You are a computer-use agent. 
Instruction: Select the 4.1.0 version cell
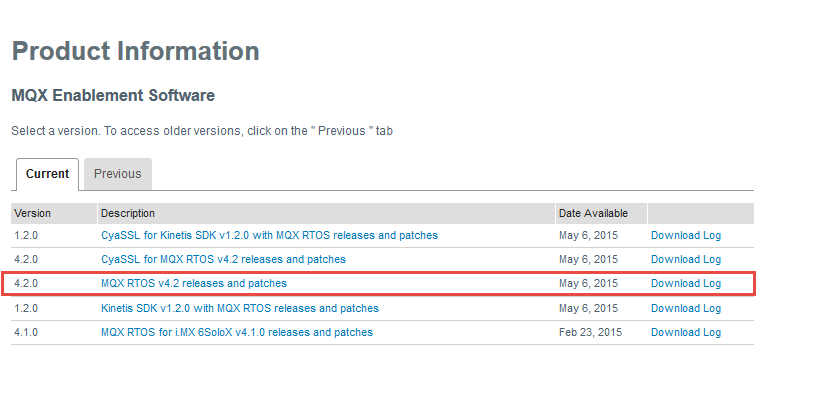pos(25,332)
